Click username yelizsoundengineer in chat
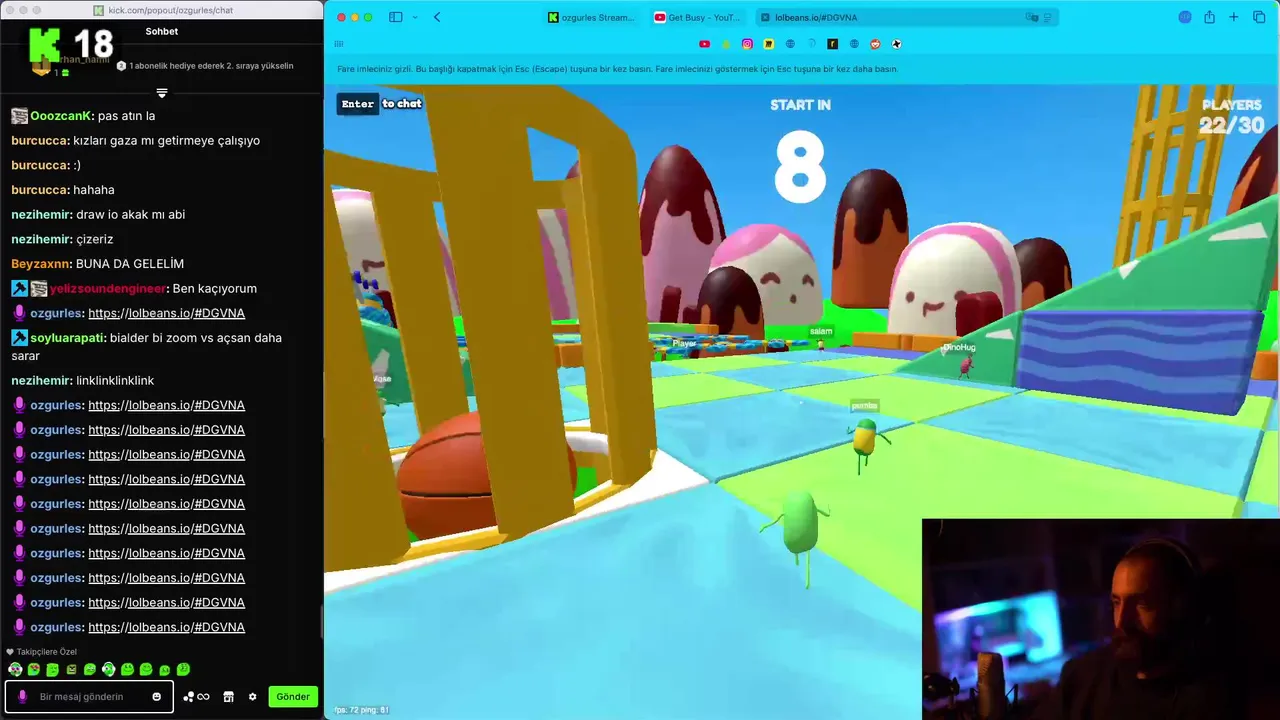 (x=107, y=289)
